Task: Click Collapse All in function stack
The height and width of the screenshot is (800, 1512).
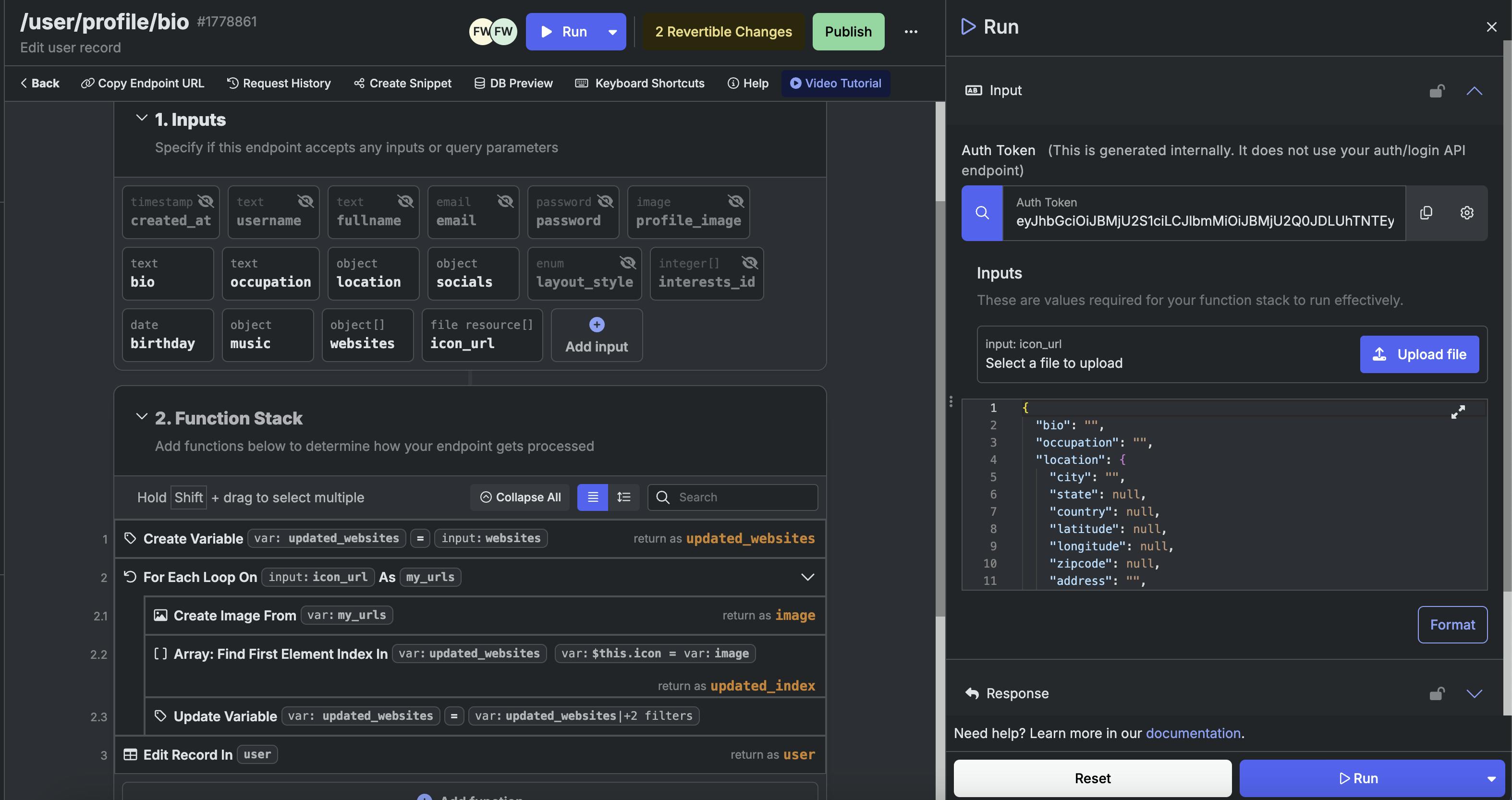Action: (x=520, y=497)
